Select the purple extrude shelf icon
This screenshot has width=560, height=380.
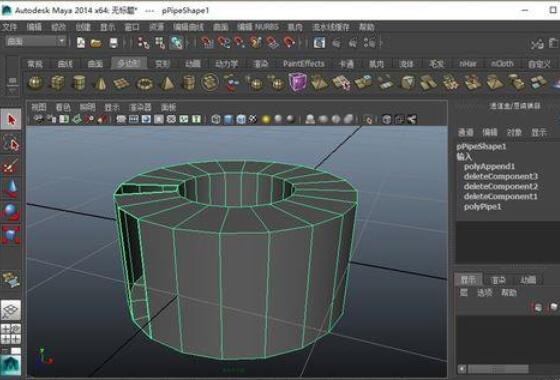click(298, 82)
